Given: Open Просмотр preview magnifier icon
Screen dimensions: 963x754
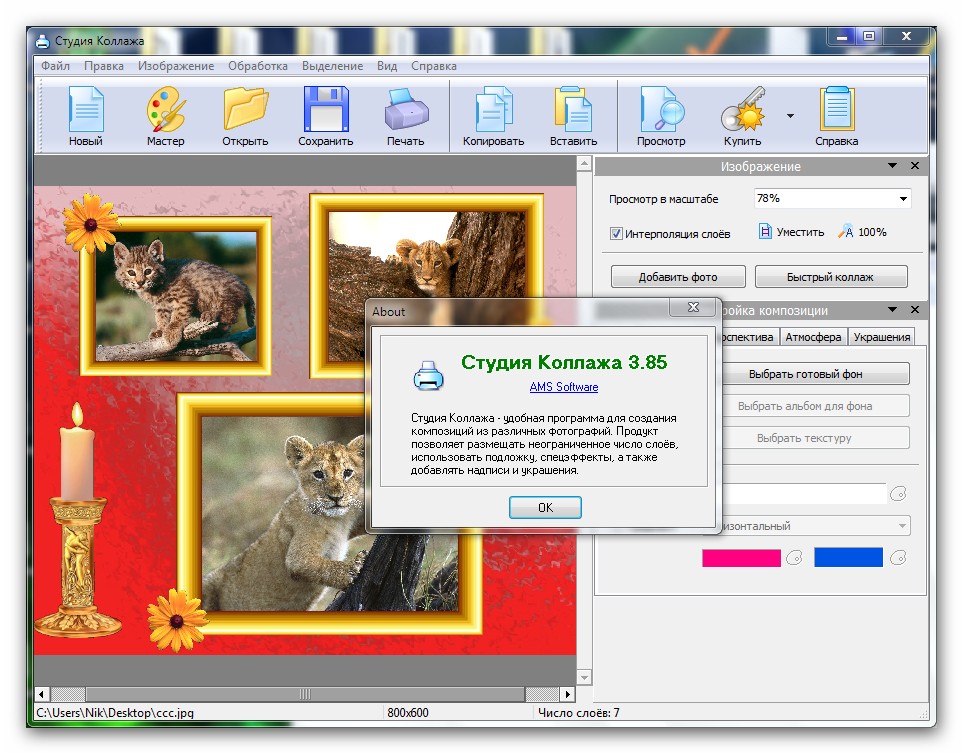Looking at the screenshot, I should 661,109.
